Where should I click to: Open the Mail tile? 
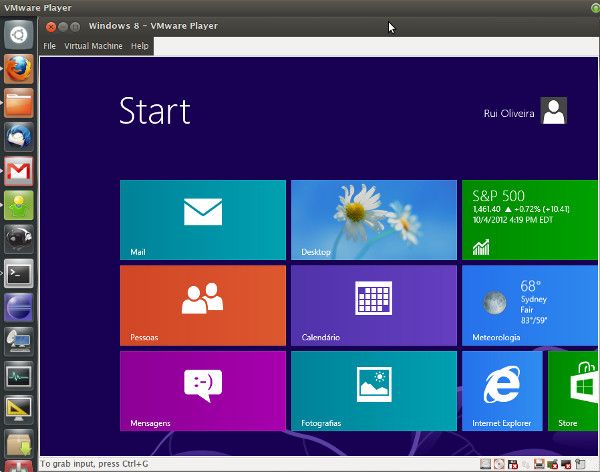[x=202, y=220]
